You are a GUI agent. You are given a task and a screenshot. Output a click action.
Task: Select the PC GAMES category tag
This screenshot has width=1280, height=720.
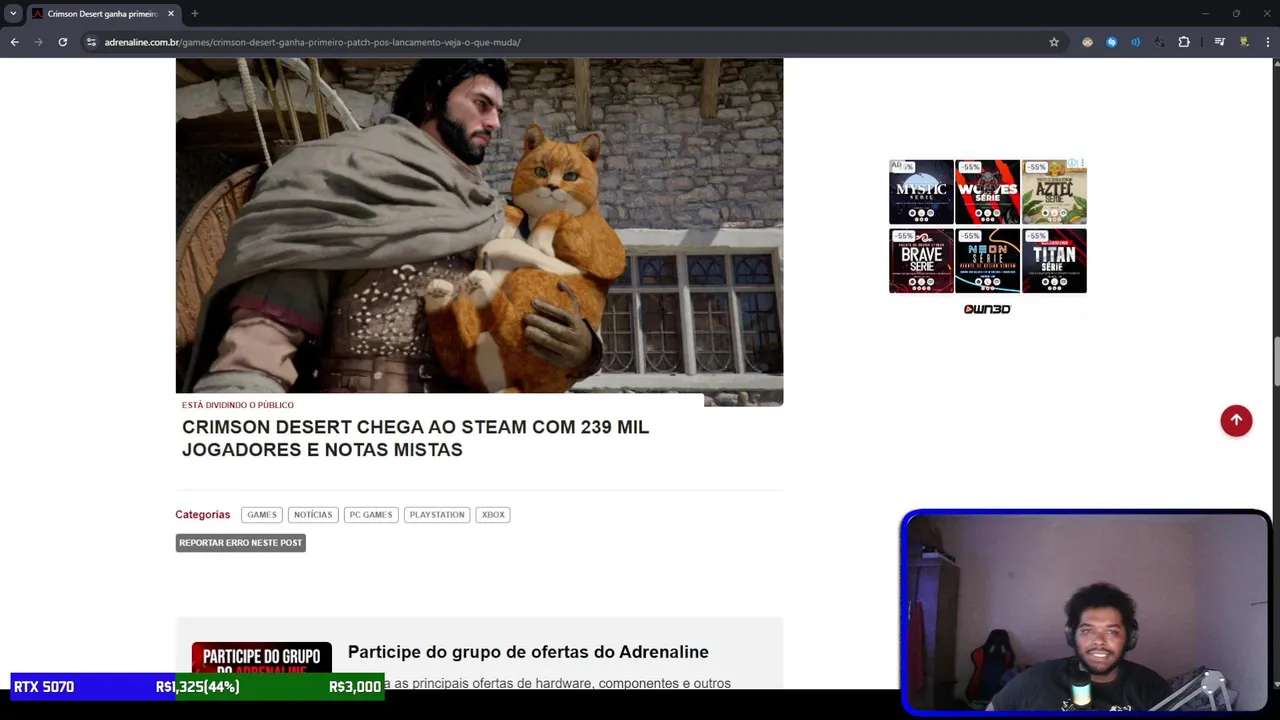tap(371, 514)
